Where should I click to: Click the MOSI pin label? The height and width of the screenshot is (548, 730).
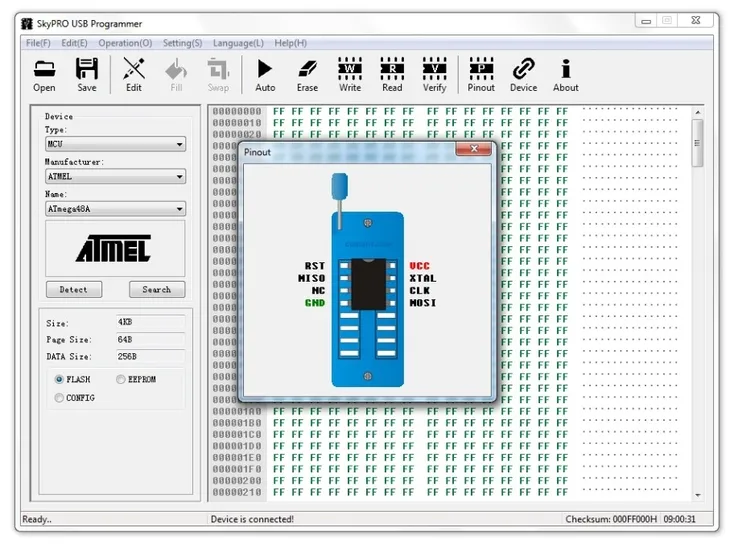click(x=423, y=303)
